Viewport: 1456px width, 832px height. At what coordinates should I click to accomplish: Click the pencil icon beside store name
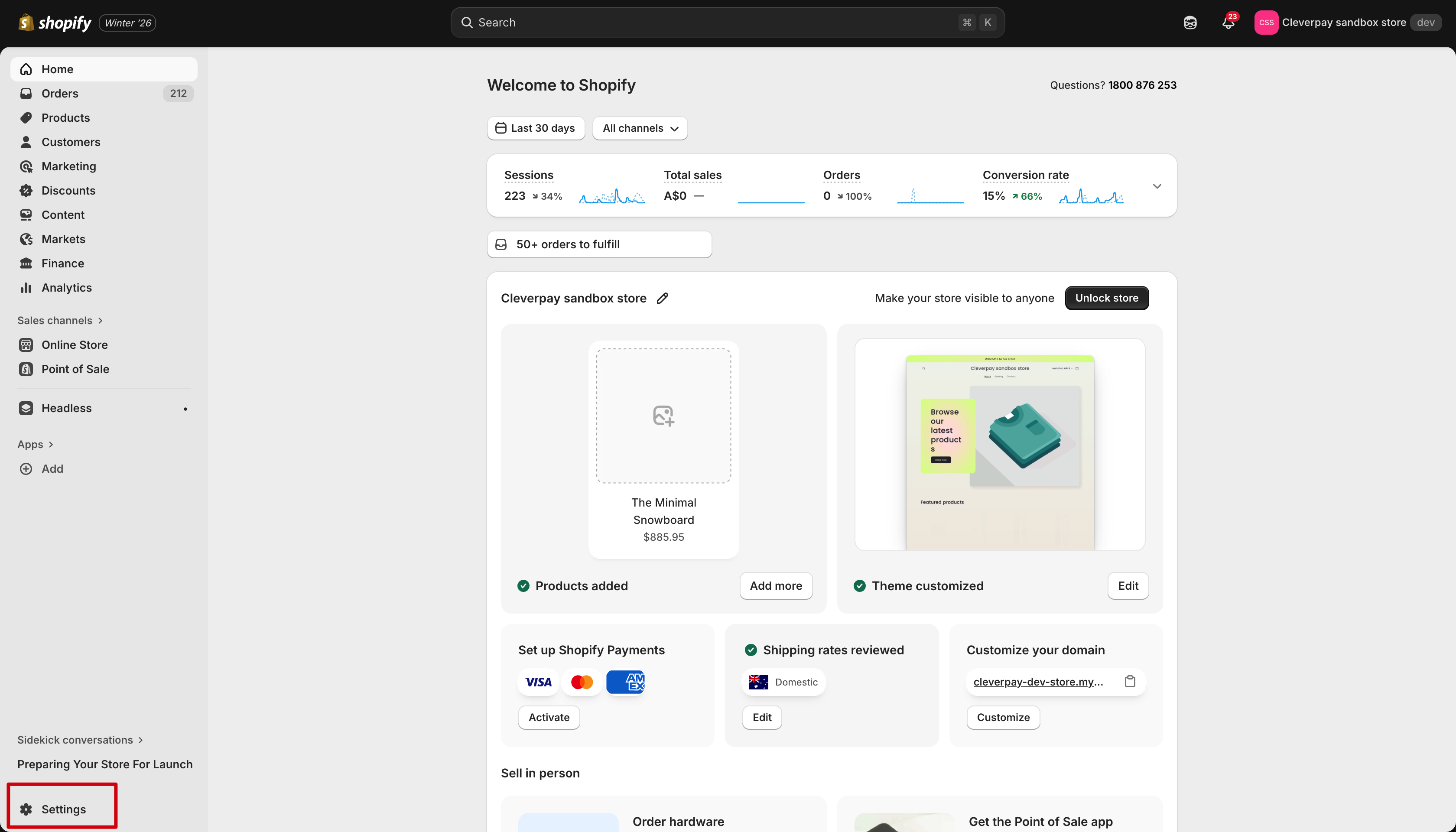point(662,298)
